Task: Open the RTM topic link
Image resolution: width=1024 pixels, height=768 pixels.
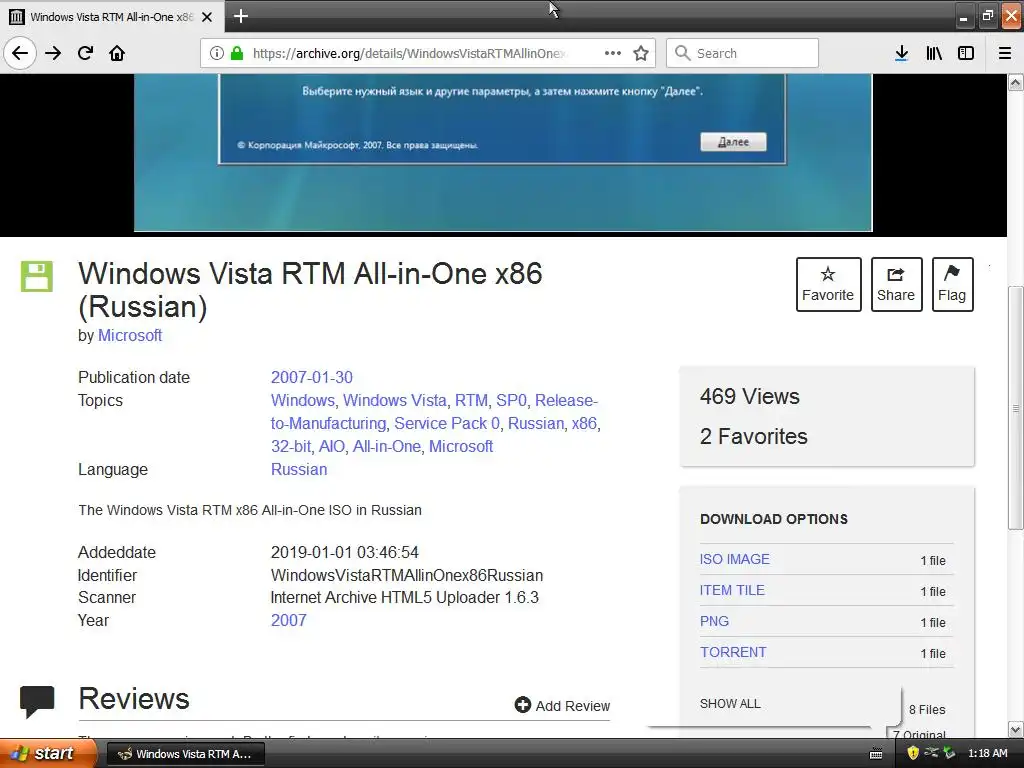Action: point(471,400)
